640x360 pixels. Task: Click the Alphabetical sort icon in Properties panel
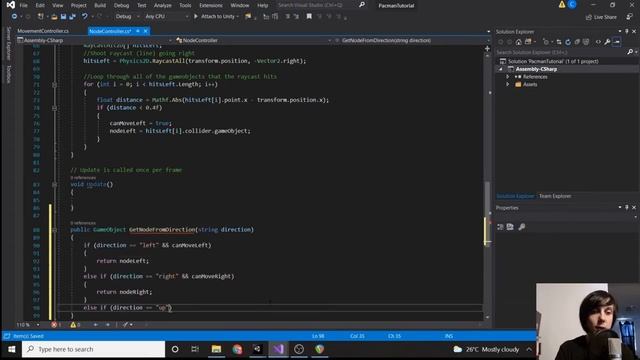click(x=510, y=227)
